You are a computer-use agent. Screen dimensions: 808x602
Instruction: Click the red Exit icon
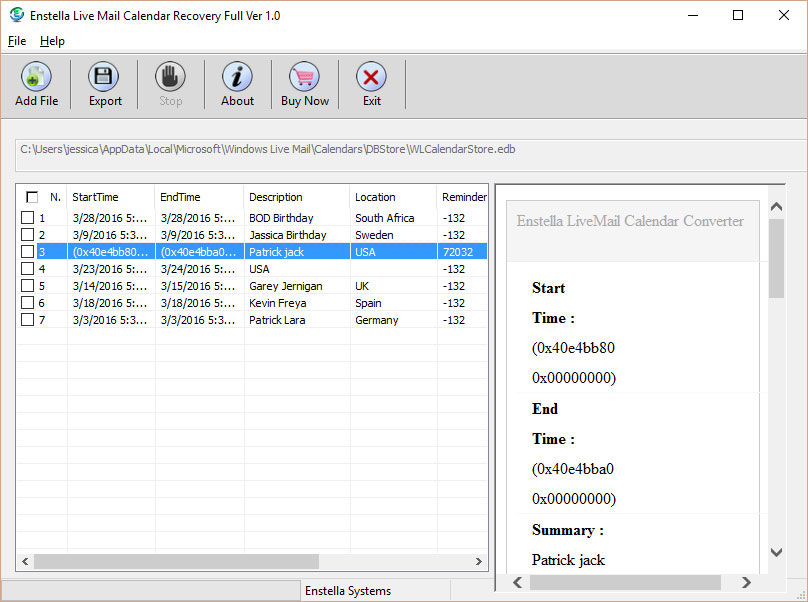tap(371, 78)
